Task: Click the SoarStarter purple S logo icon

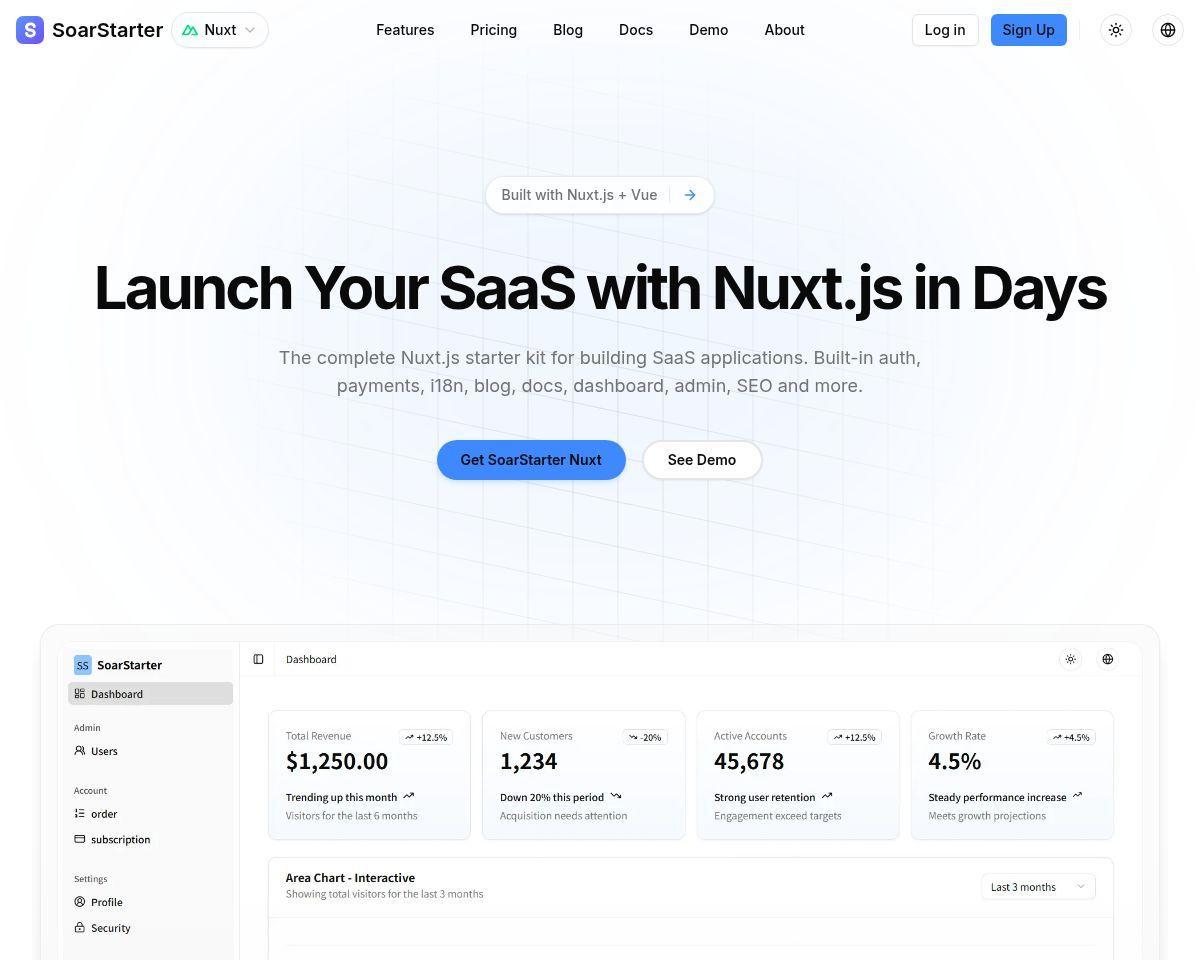Action: pyautogui.click(x=30, y=30)
